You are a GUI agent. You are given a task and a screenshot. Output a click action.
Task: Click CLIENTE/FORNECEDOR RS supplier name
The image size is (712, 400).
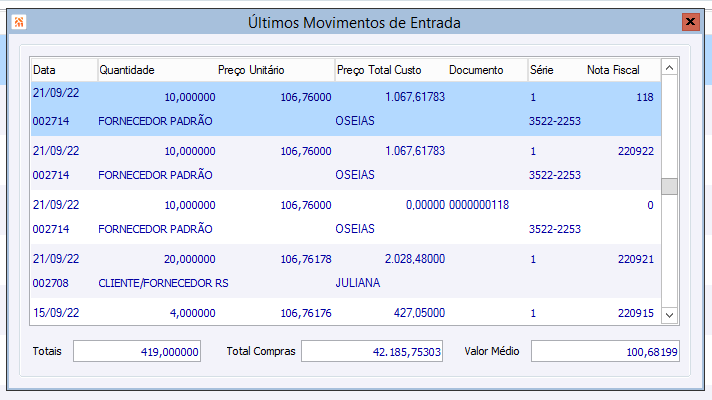point(163,283)
